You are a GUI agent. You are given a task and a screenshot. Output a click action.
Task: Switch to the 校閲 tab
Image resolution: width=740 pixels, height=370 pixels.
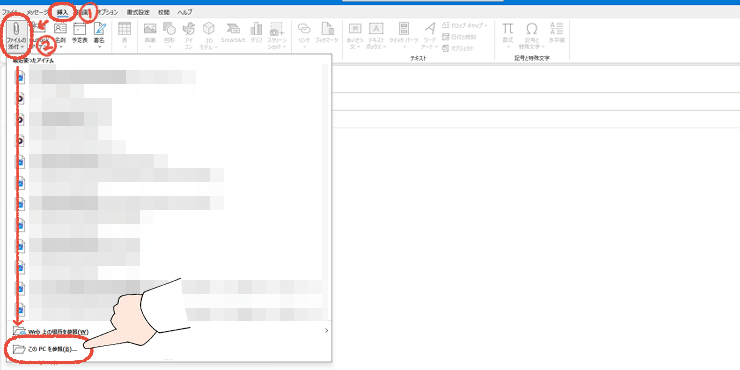164,12
